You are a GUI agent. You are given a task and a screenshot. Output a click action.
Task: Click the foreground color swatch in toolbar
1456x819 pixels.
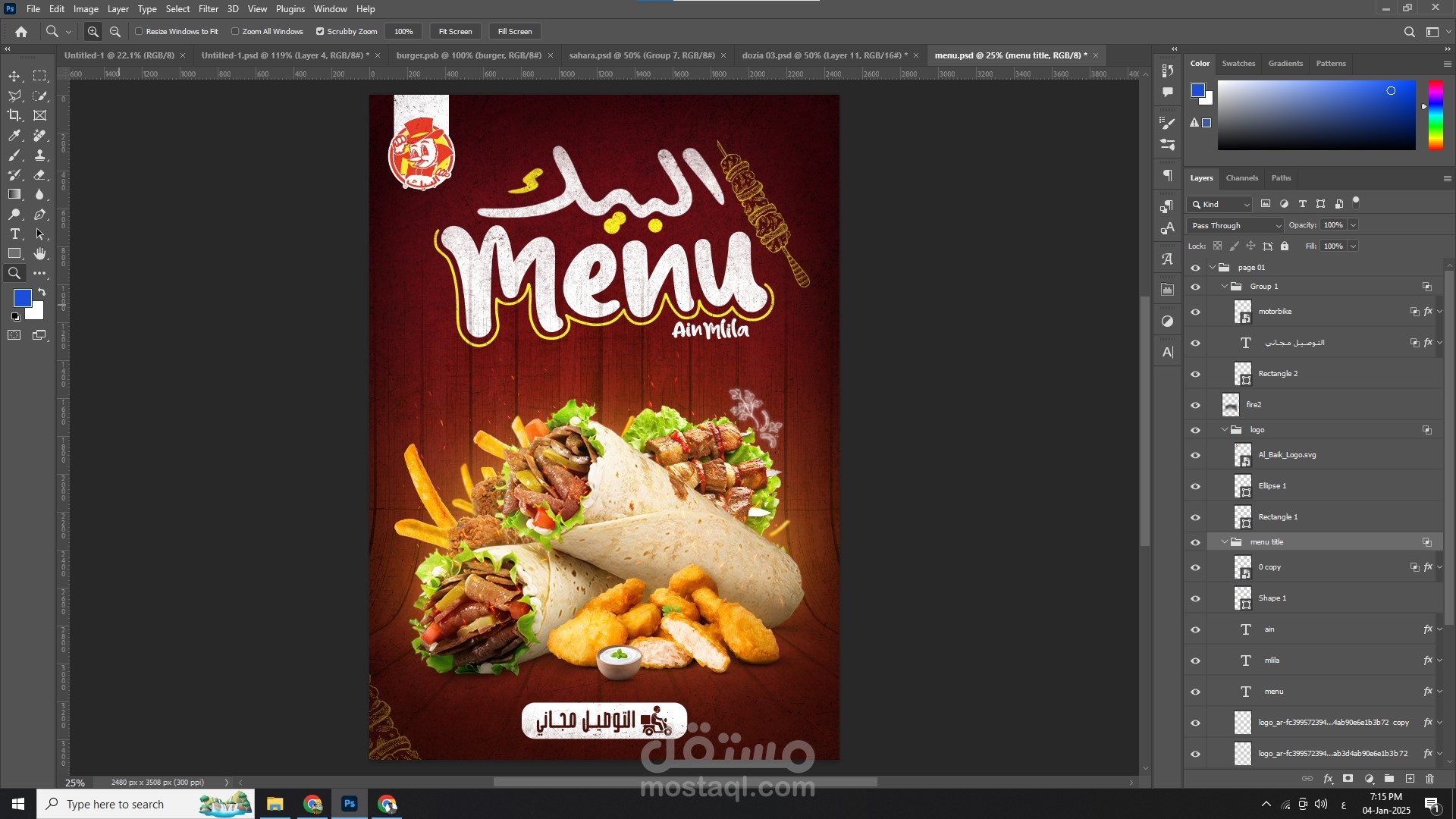22,298
